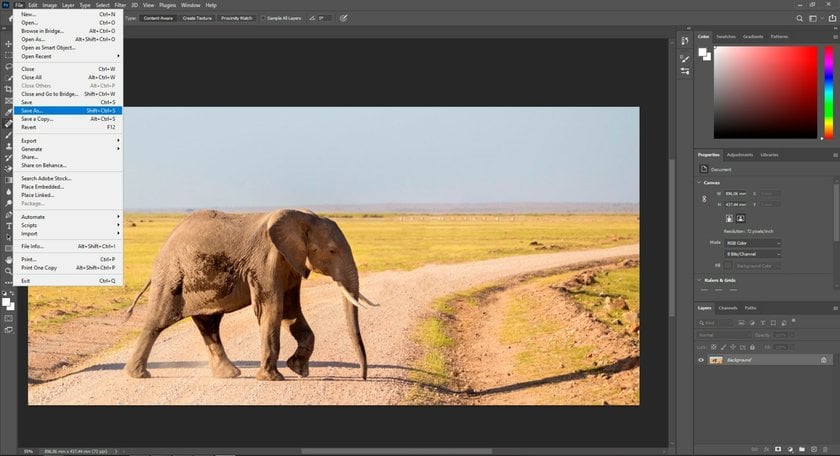This screenshot has width=840, height=456.
Task: Open the Filter menu
Action: click(120, 5)
